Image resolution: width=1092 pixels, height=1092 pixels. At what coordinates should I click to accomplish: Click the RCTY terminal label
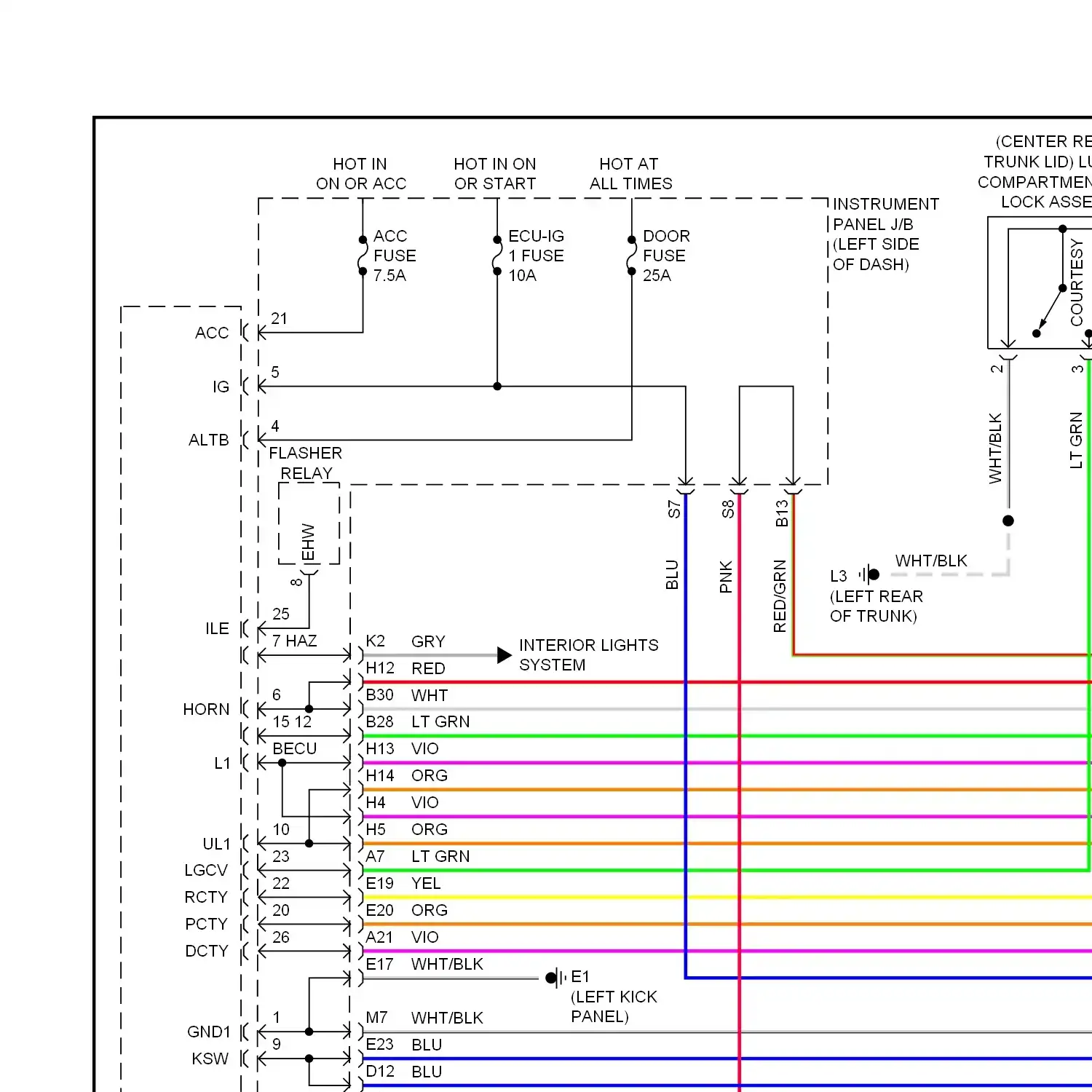click(206, 897)
